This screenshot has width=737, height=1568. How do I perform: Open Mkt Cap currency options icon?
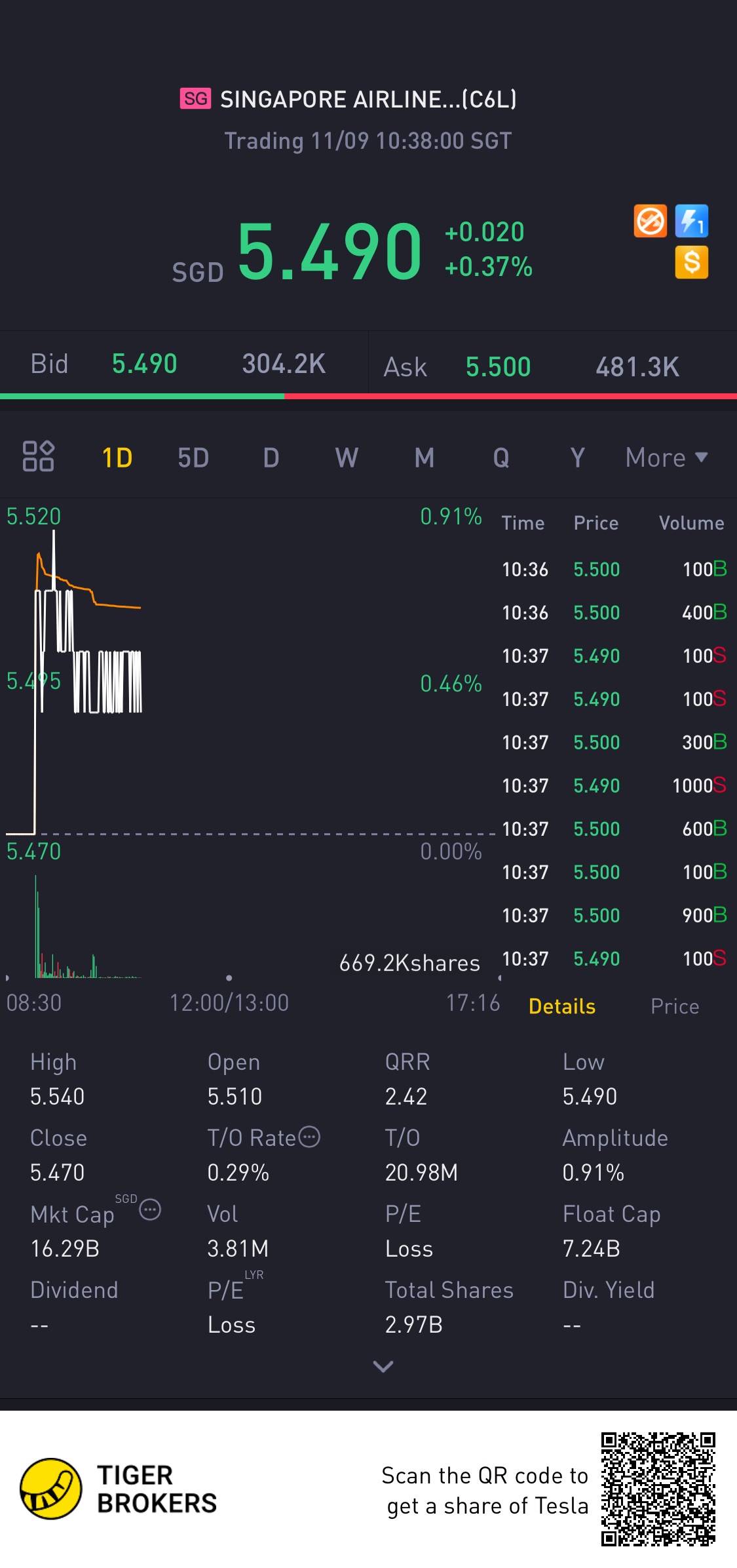tap(150, 1209)
